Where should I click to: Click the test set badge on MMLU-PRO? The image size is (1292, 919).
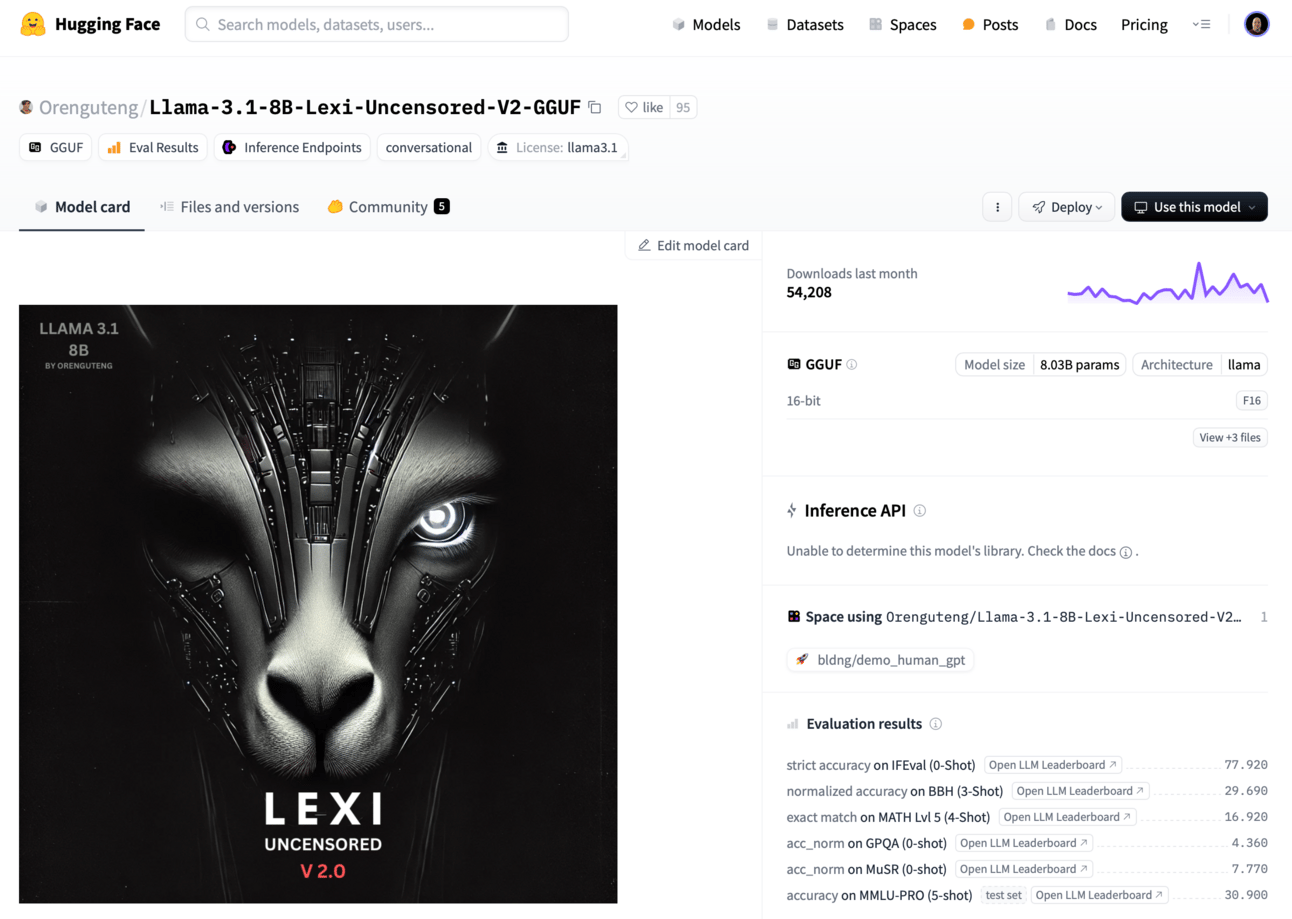point(1004,895)
